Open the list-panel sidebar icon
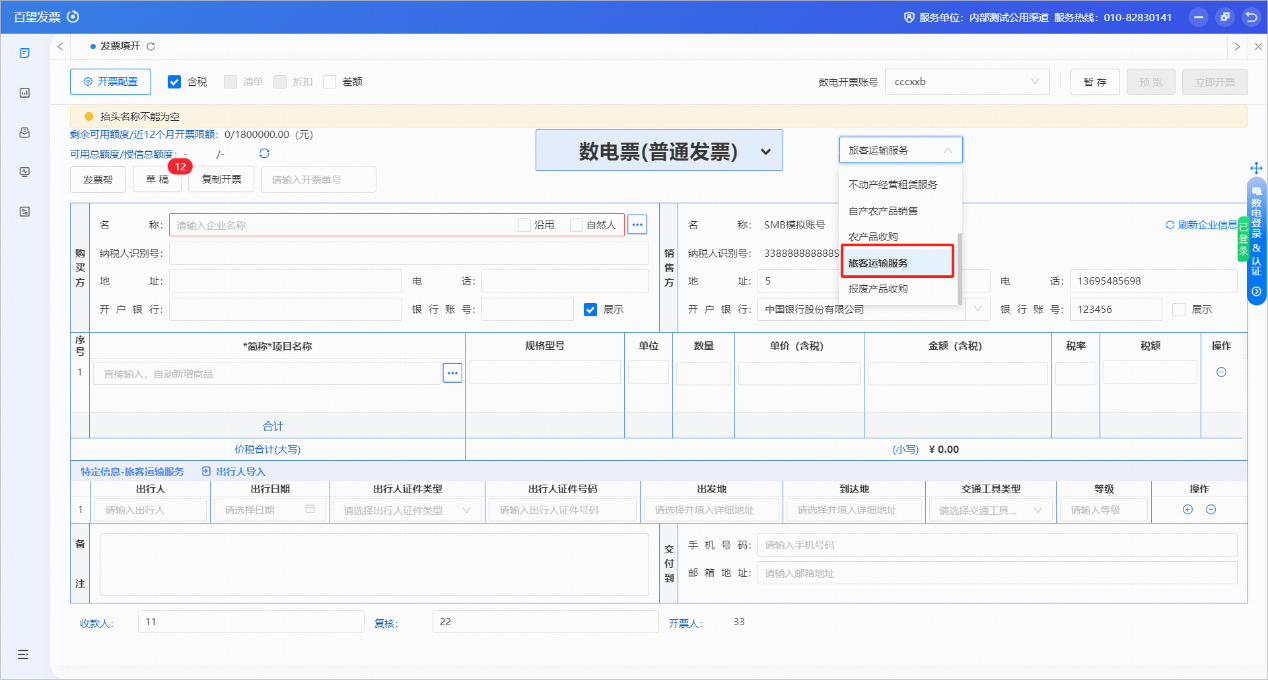1268x680 pixels. coord(24,212)
